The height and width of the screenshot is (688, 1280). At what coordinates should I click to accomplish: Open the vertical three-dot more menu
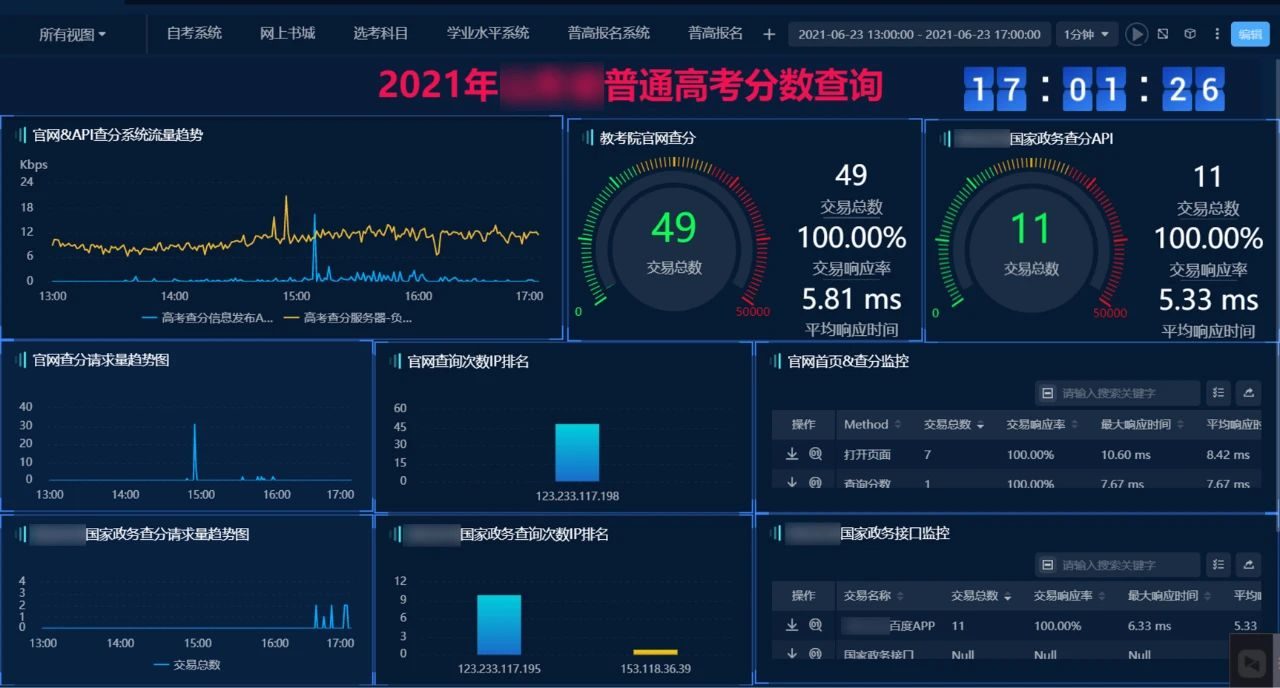point(1217,34)
